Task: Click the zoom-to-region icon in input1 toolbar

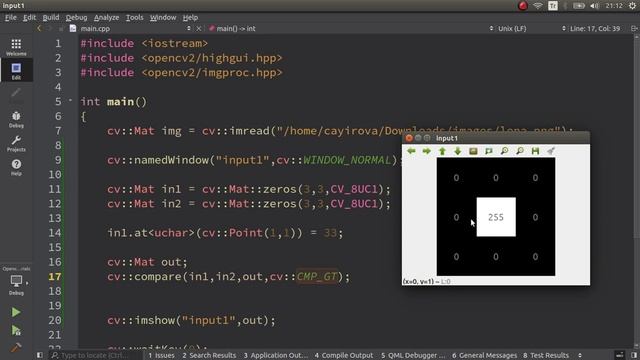Action: (489, 151)
